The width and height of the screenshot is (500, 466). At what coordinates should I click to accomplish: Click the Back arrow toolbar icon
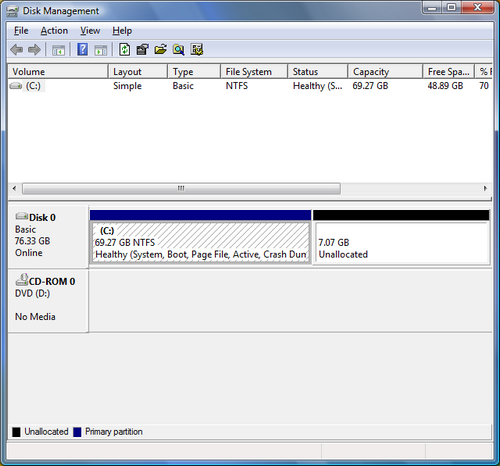click(x=16, y=50)
